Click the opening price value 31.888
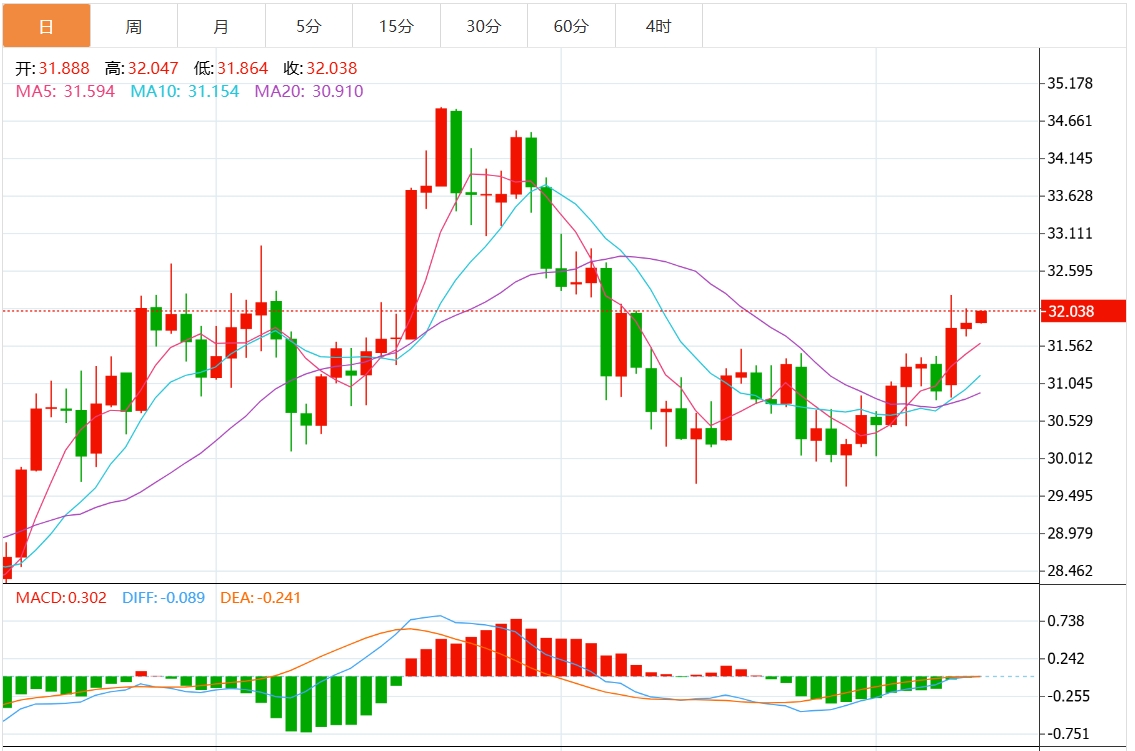 64,69
